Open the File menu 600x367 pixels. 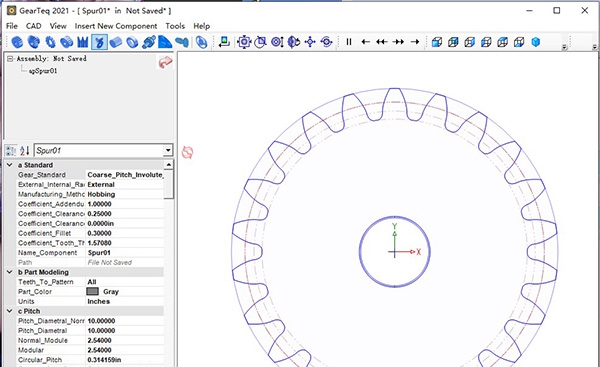12,26
